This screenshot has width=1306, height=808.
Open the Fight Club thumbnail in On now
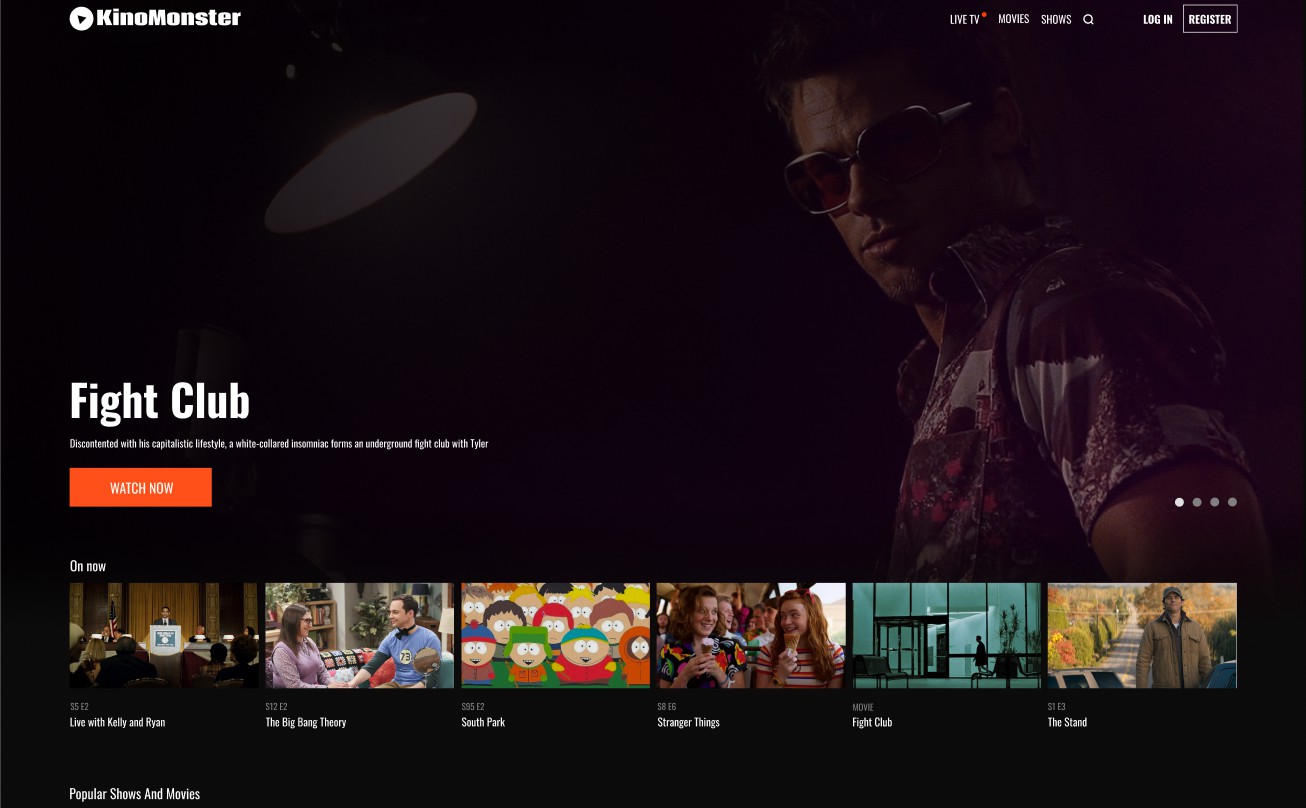pyautogui.click(x=946, y=635)
